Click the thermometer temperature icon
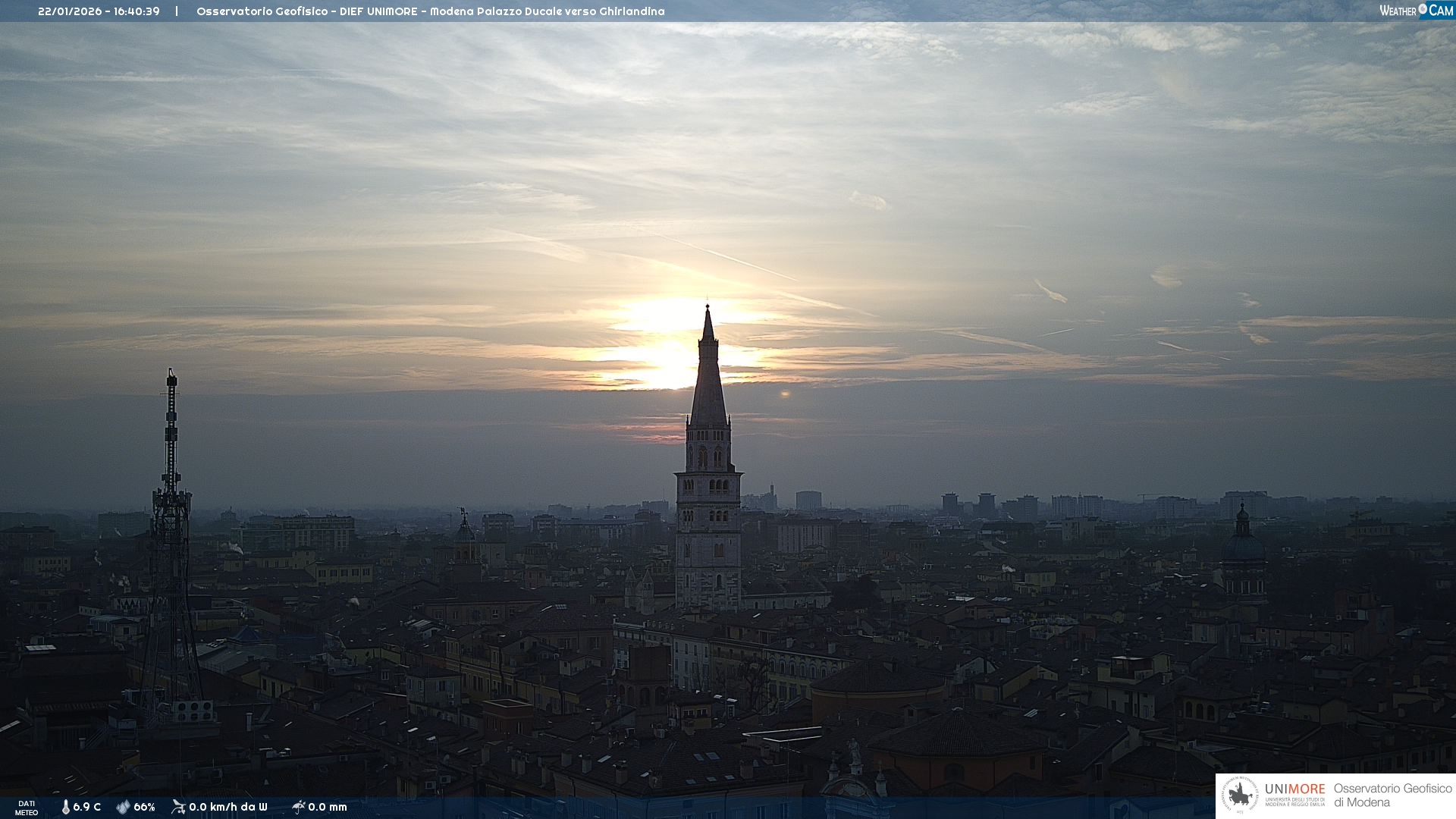The height and width of the screenshot is (819, 1456). [x=65, y=807]
